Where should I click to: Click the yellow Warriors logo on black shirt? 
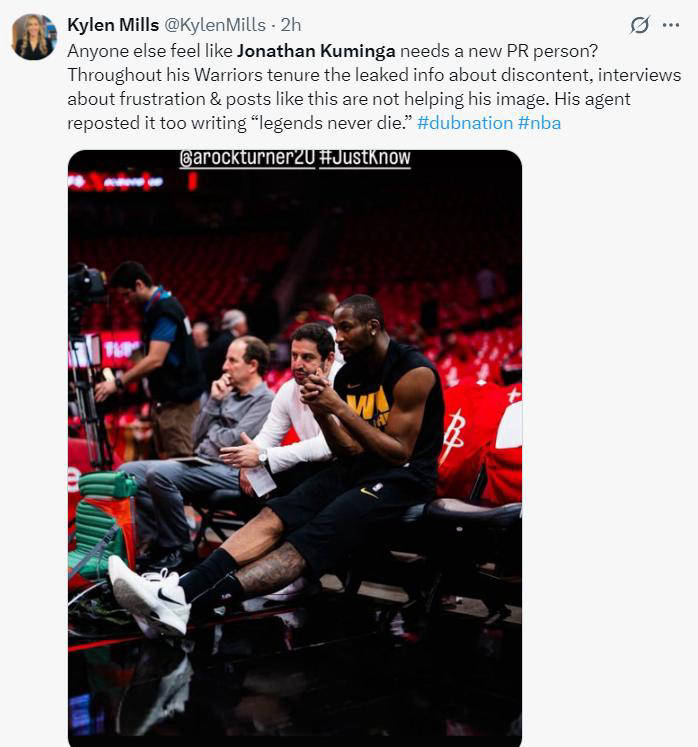(x=367, y=407)
